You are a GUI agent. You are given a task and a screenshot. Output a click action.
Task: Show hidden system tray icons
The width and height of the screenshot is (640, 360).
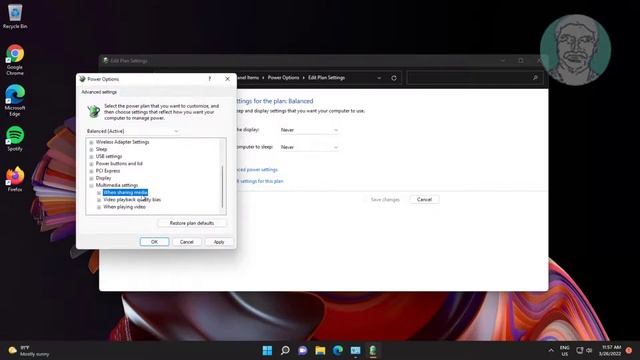[x=551, y=350]
